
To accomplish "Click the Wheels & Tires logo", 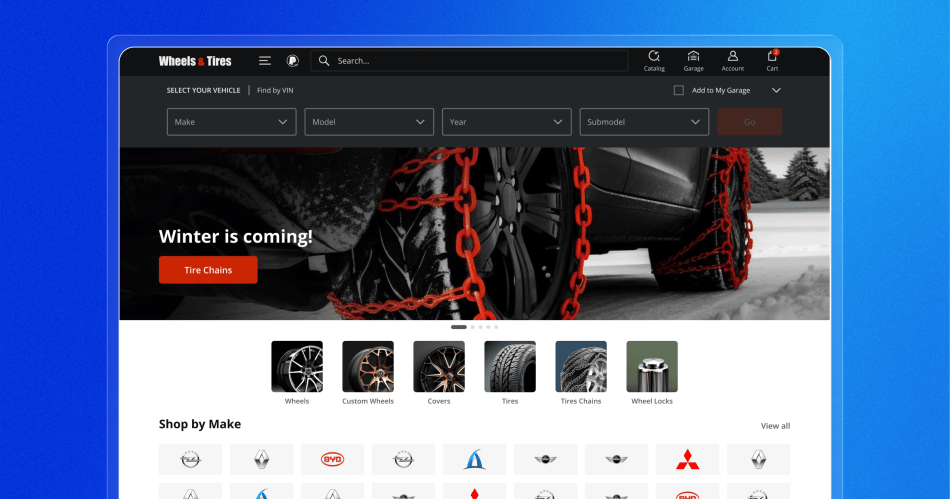I will point(195,61).
